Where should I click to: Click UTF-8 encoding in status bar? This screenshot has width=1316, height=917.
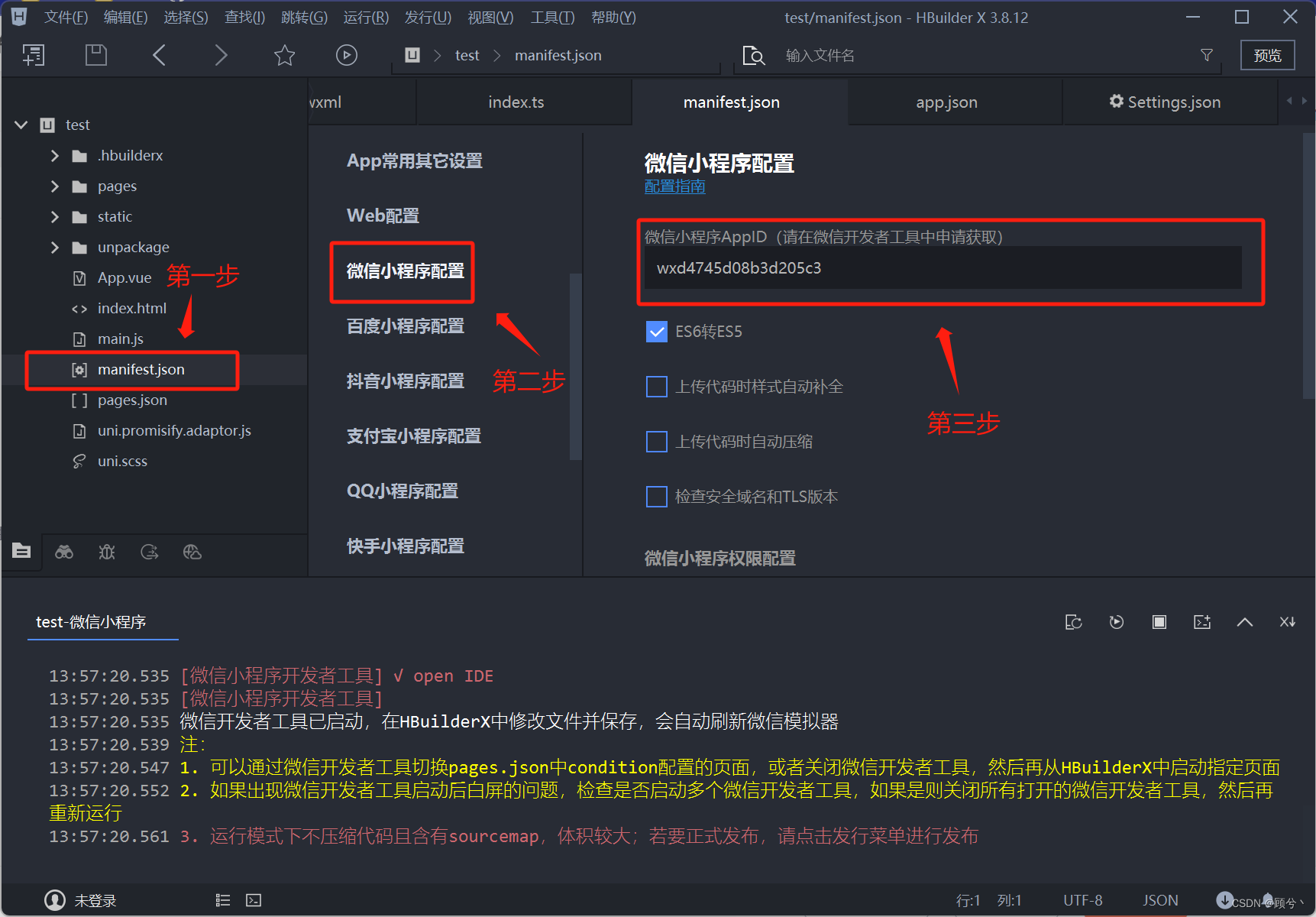coord(1082,900)
